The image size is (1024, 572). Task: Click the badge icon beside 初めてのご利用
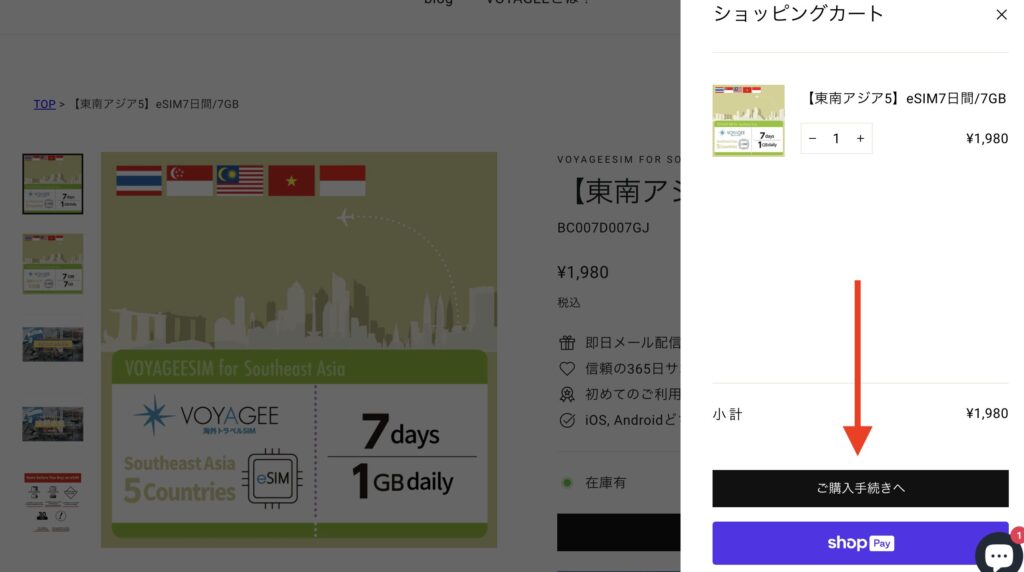pos(567,394)
